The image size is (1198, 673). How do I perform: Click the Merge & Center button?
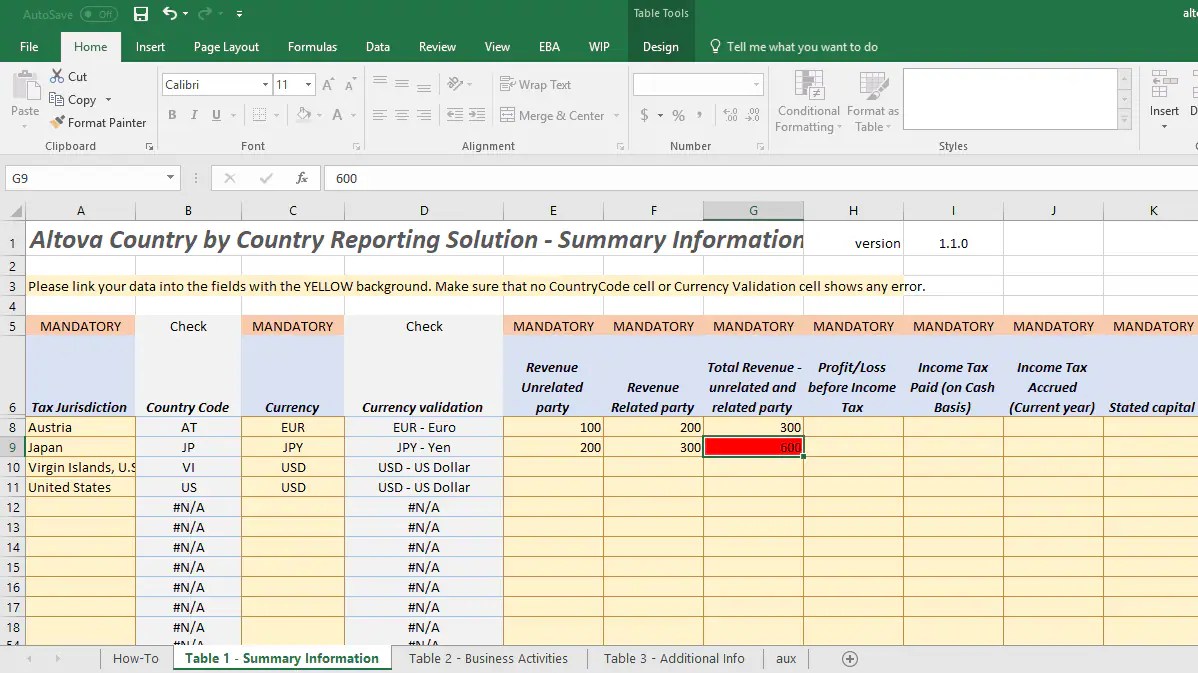click(561, 115)
